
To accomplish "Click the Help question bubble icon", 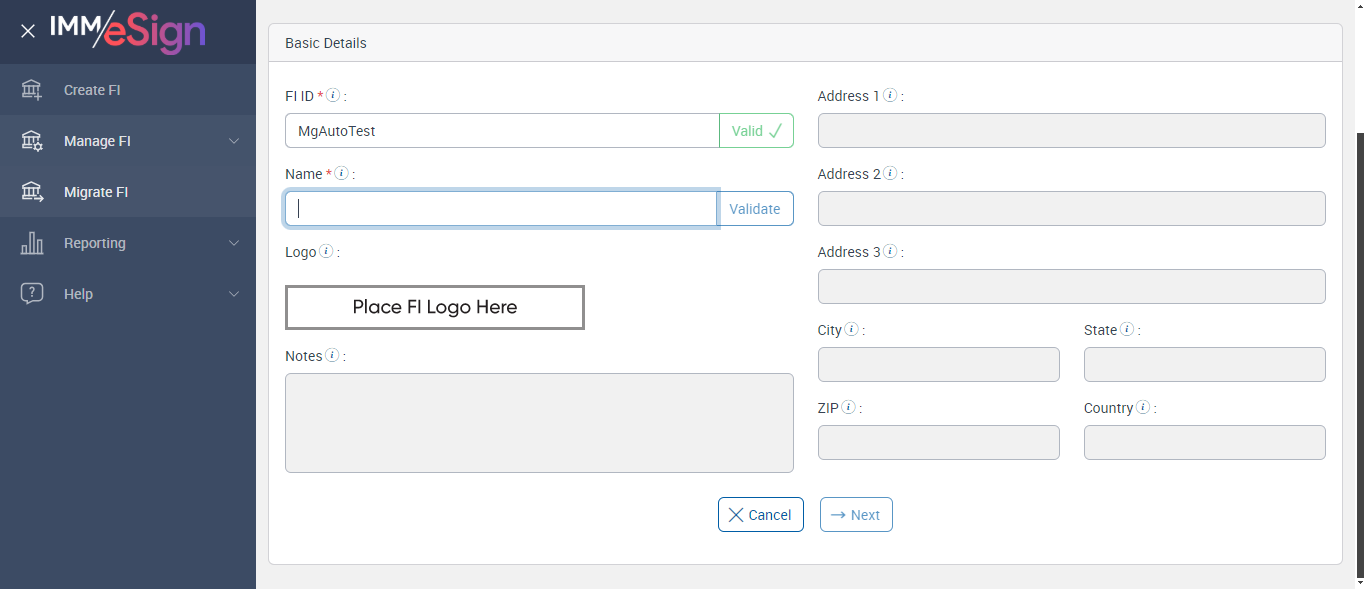I will click(32, 294).
